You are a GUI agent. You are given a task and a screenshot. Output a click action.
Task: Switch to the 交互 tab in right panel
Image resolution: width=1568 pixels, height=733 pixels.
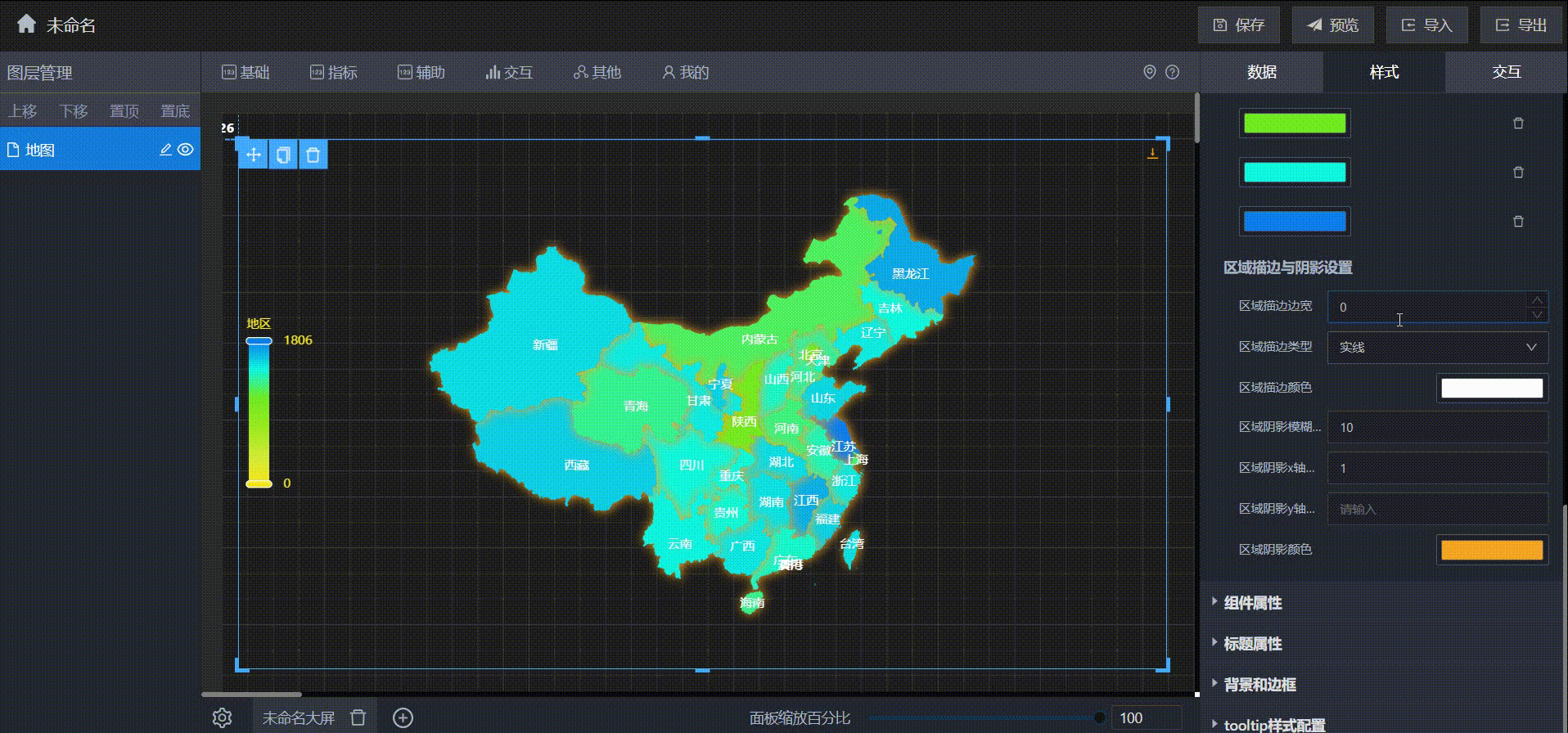coord(1506,72)
